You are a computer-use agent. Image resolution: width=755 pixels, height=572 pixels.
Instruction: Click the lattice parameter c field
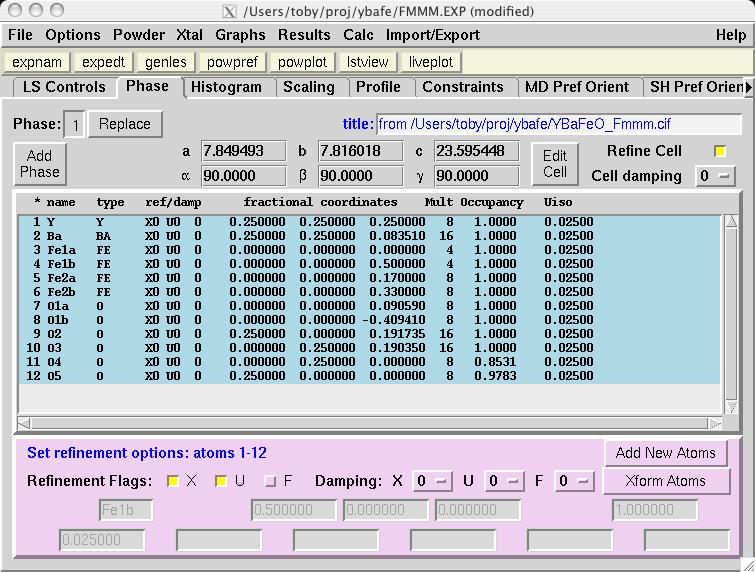pos(477,151)
